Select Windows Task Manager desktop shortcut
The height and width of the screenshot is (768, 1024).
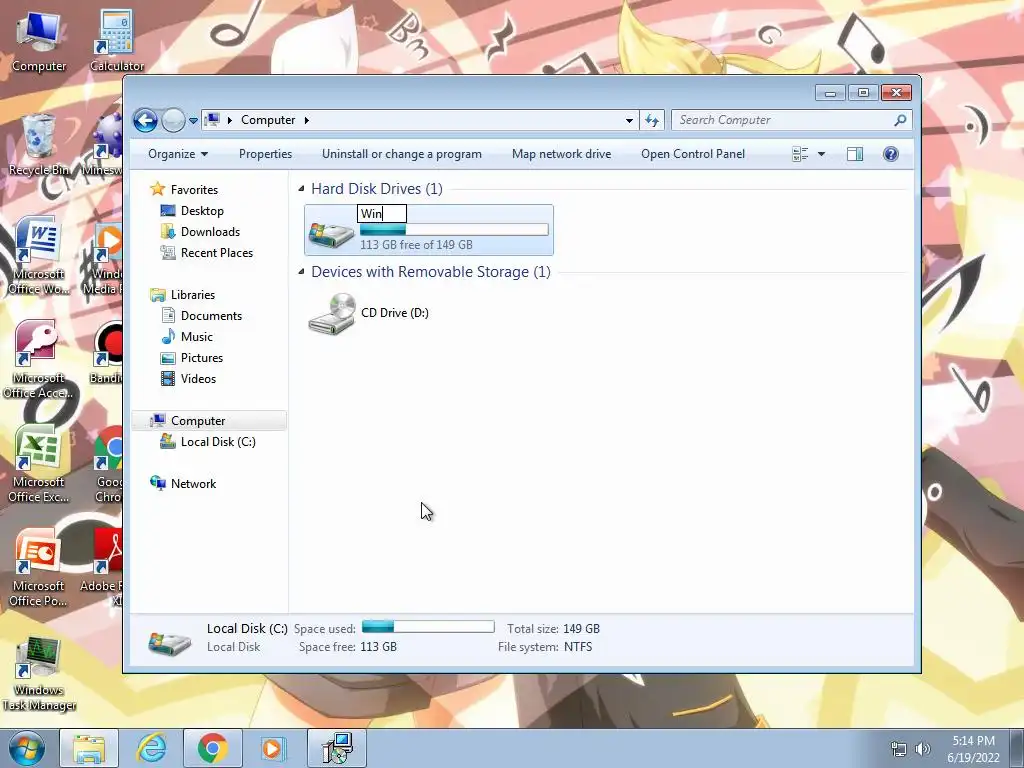coord(39,674)
